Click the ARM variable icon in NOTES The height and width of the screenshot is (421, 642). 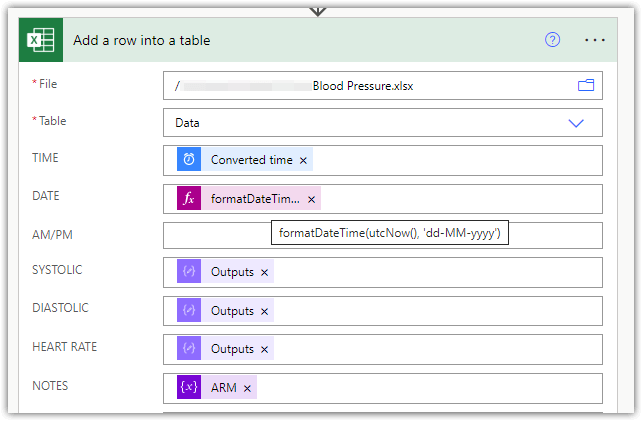189,387
